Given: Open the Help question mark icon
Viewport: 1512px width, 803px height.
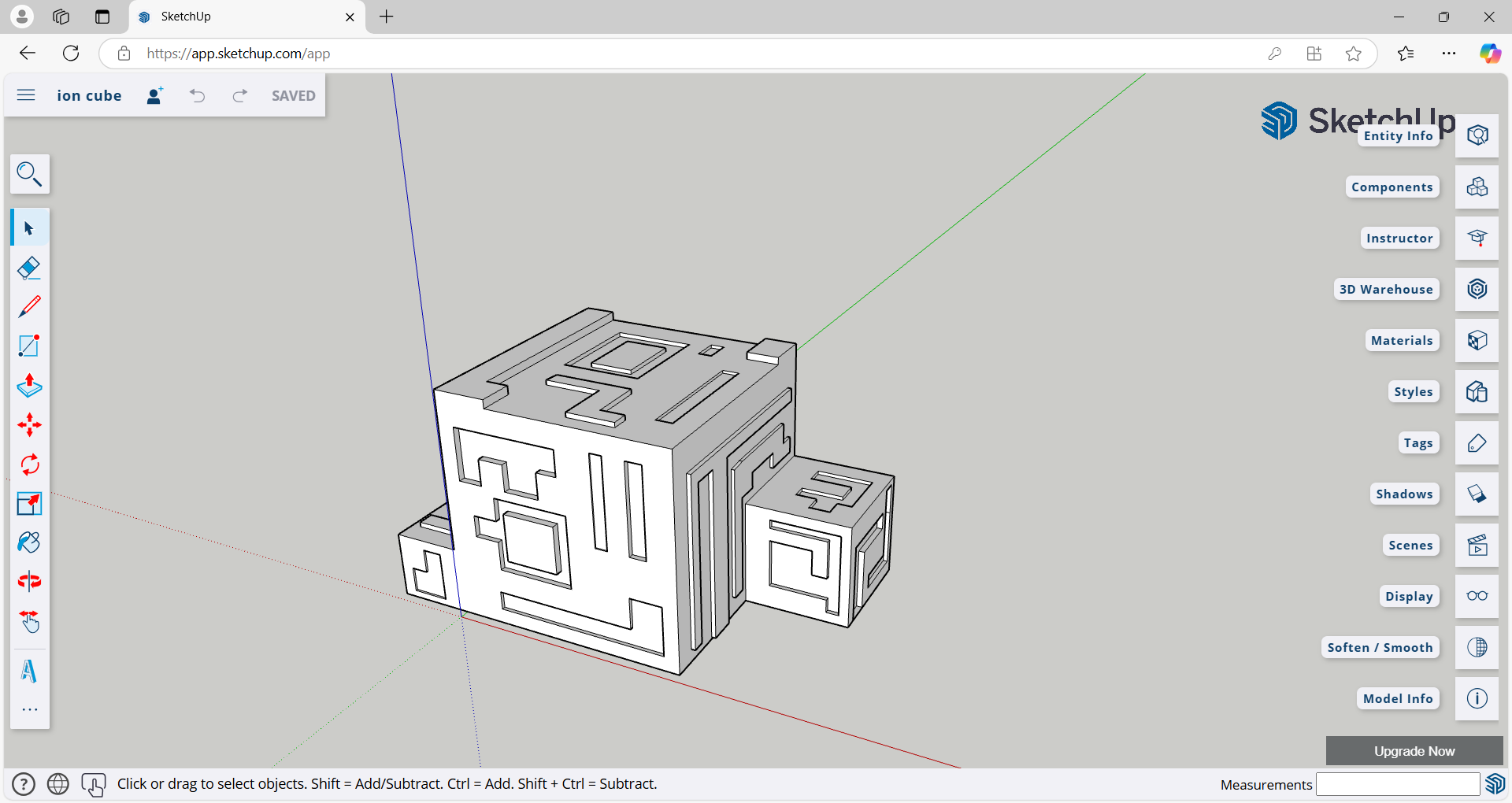Looking at the screenshot, I should [x=24, y=784].
